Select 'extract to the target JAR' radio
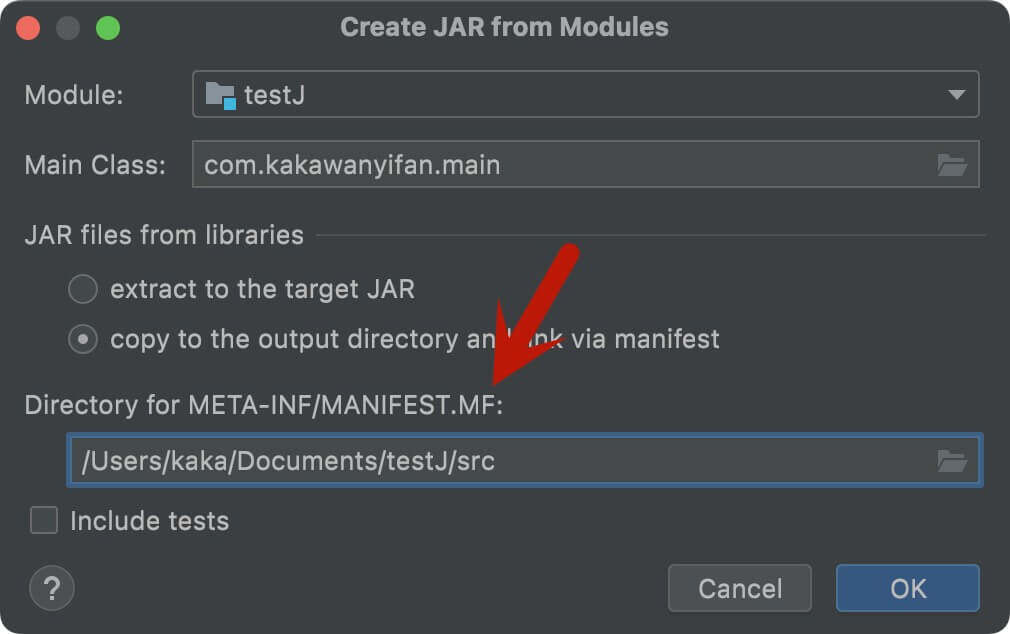Image resolution: width=1010 pixels, height=634 pixels. (83, 290)
